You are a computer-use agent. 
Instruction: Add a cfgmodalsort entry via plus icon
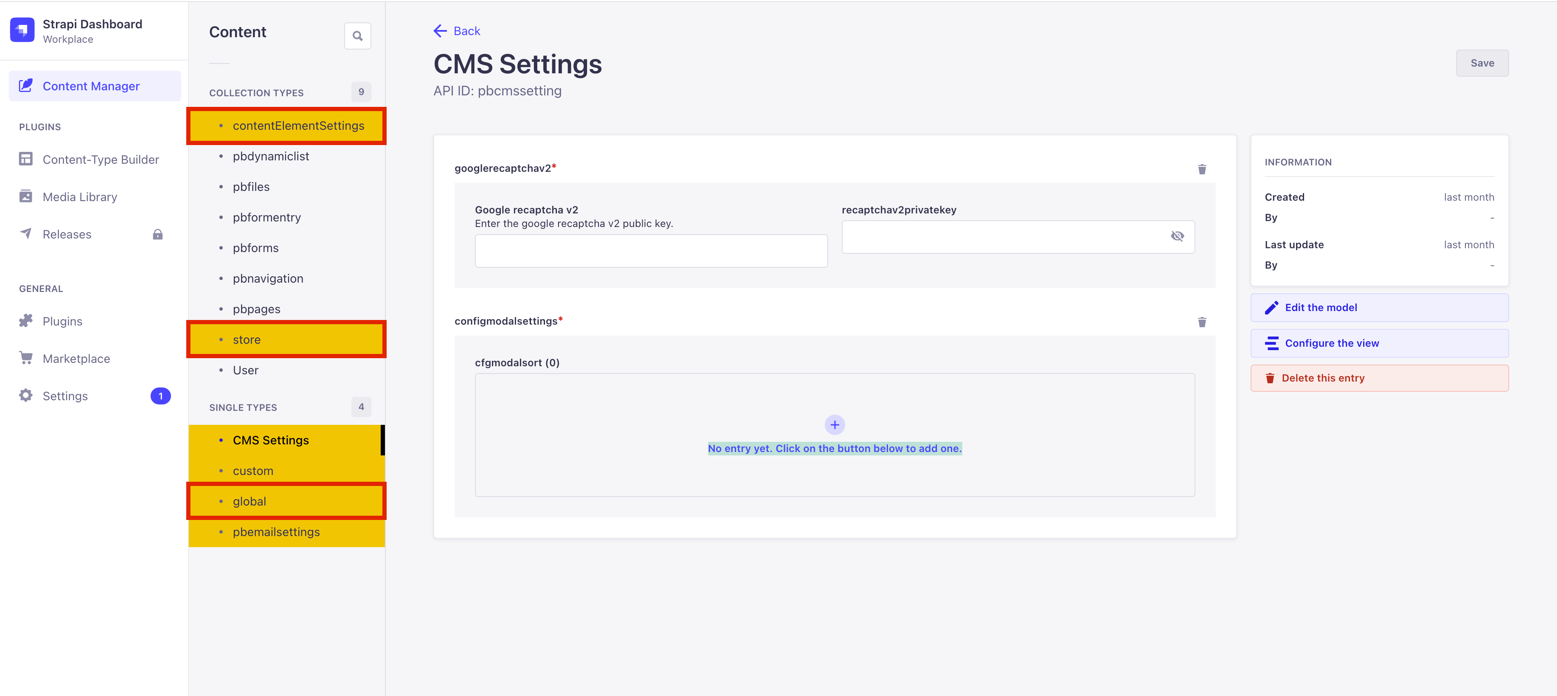pos(834,424)
